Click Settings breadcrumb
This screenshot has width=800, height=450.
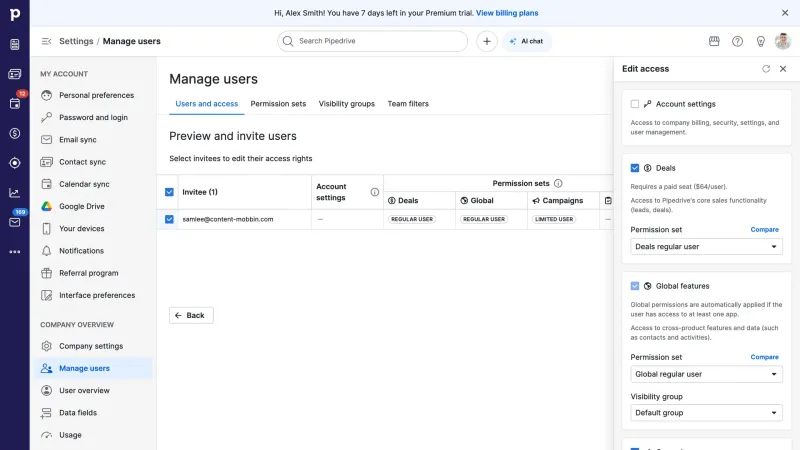[x=76, y=41]
